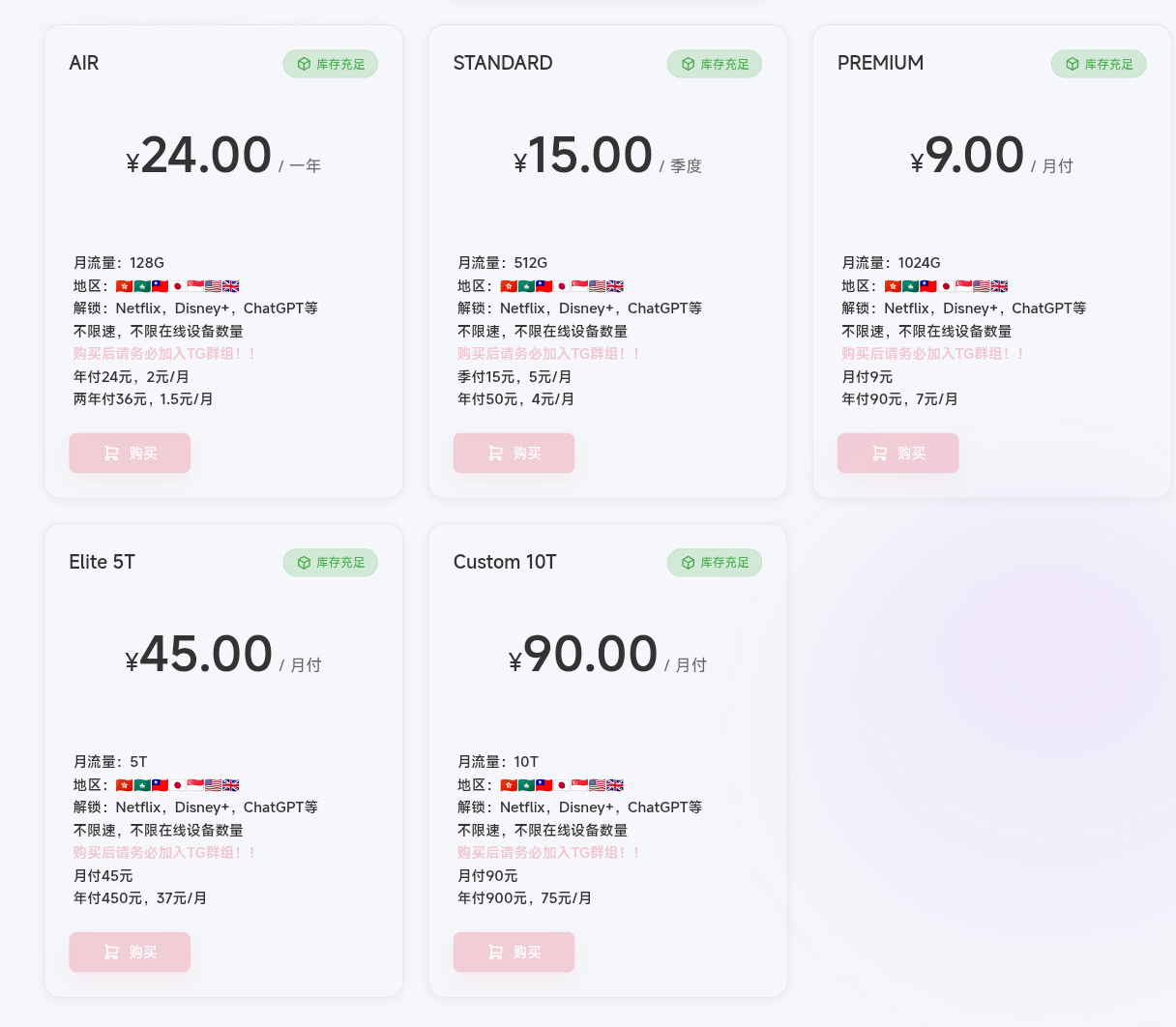
Task: Click the AIR plan purchase button
Action: tap(130, 453)
